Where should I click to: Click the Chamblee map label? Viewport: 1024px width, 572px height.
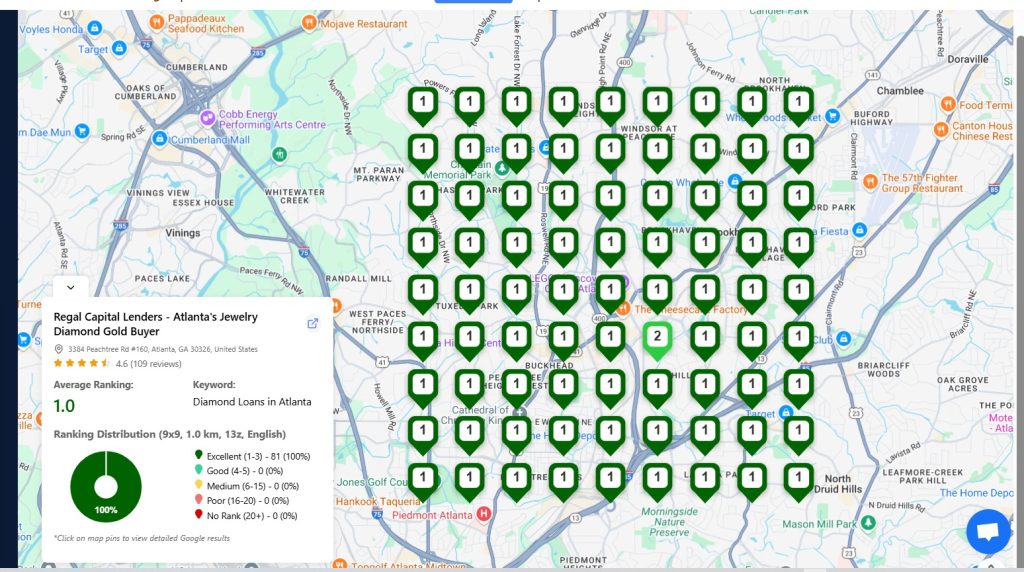[900, 91]
